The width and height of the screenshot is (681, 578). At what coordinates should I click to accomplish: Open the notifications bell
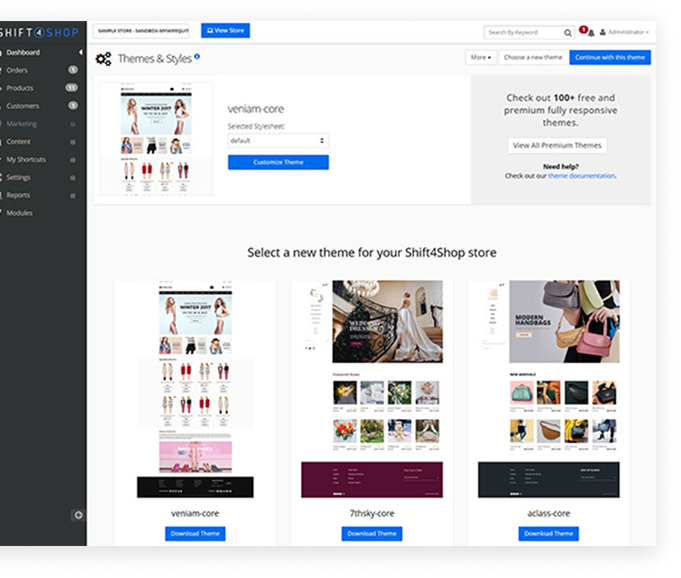pyautogui.click(x=591, y=33)
